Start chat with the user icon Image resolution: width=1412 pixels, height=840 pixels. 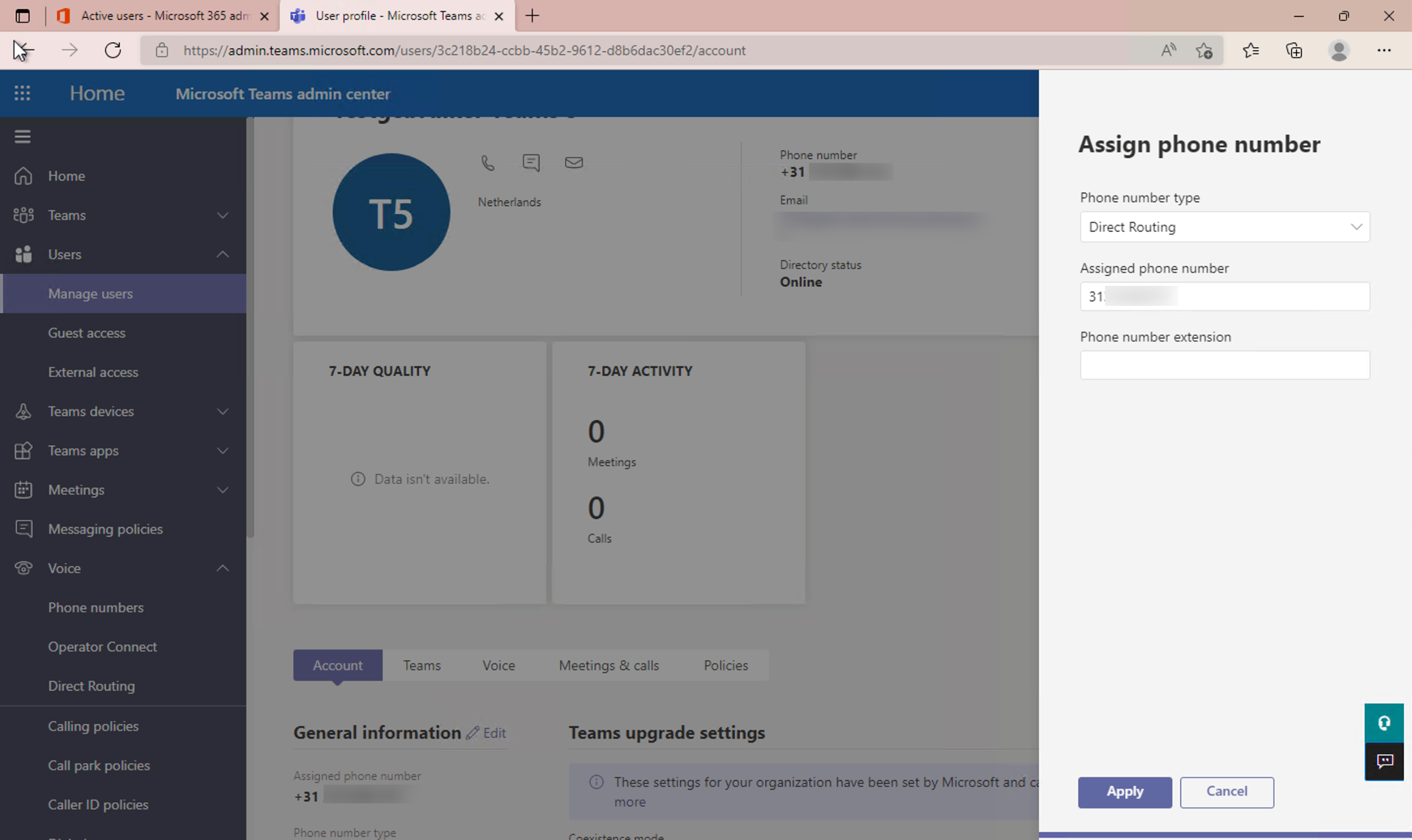click(531, 163)
